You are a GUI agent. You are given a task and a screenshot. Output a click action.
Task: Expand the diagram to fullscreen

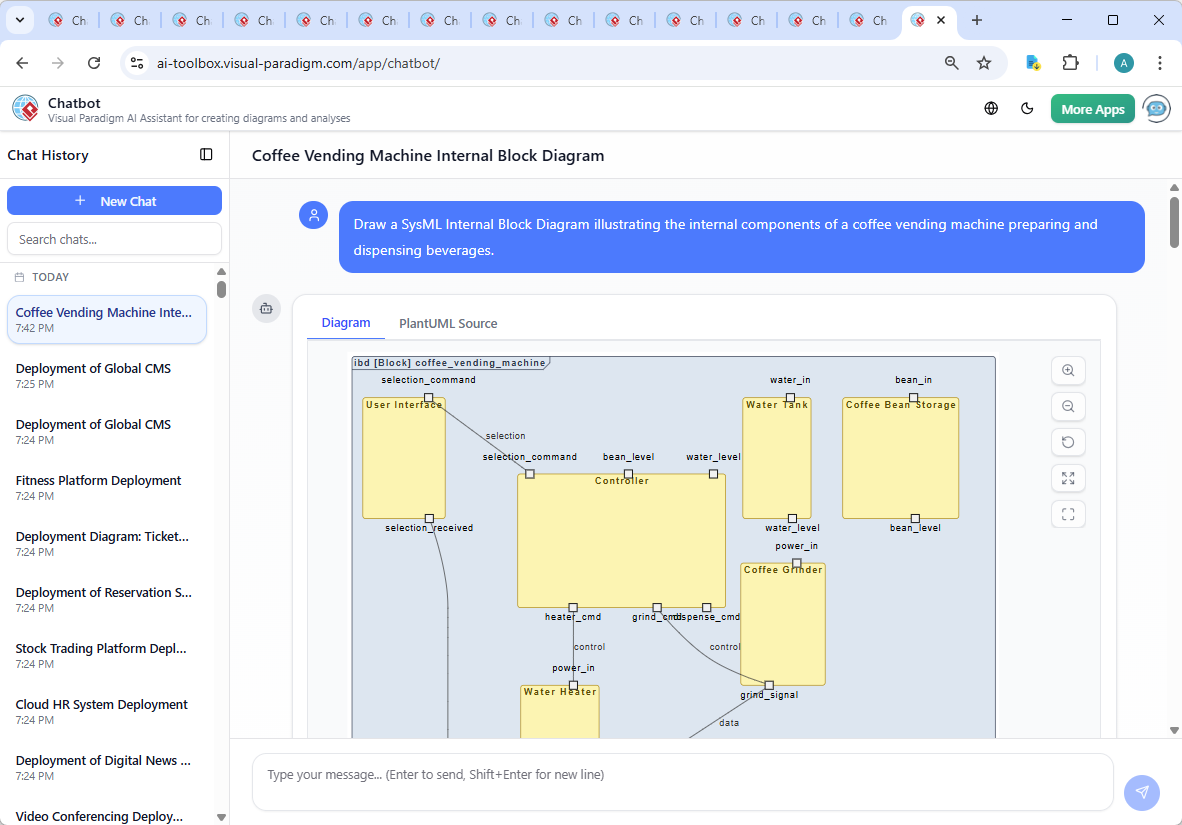coord(1068,478)
